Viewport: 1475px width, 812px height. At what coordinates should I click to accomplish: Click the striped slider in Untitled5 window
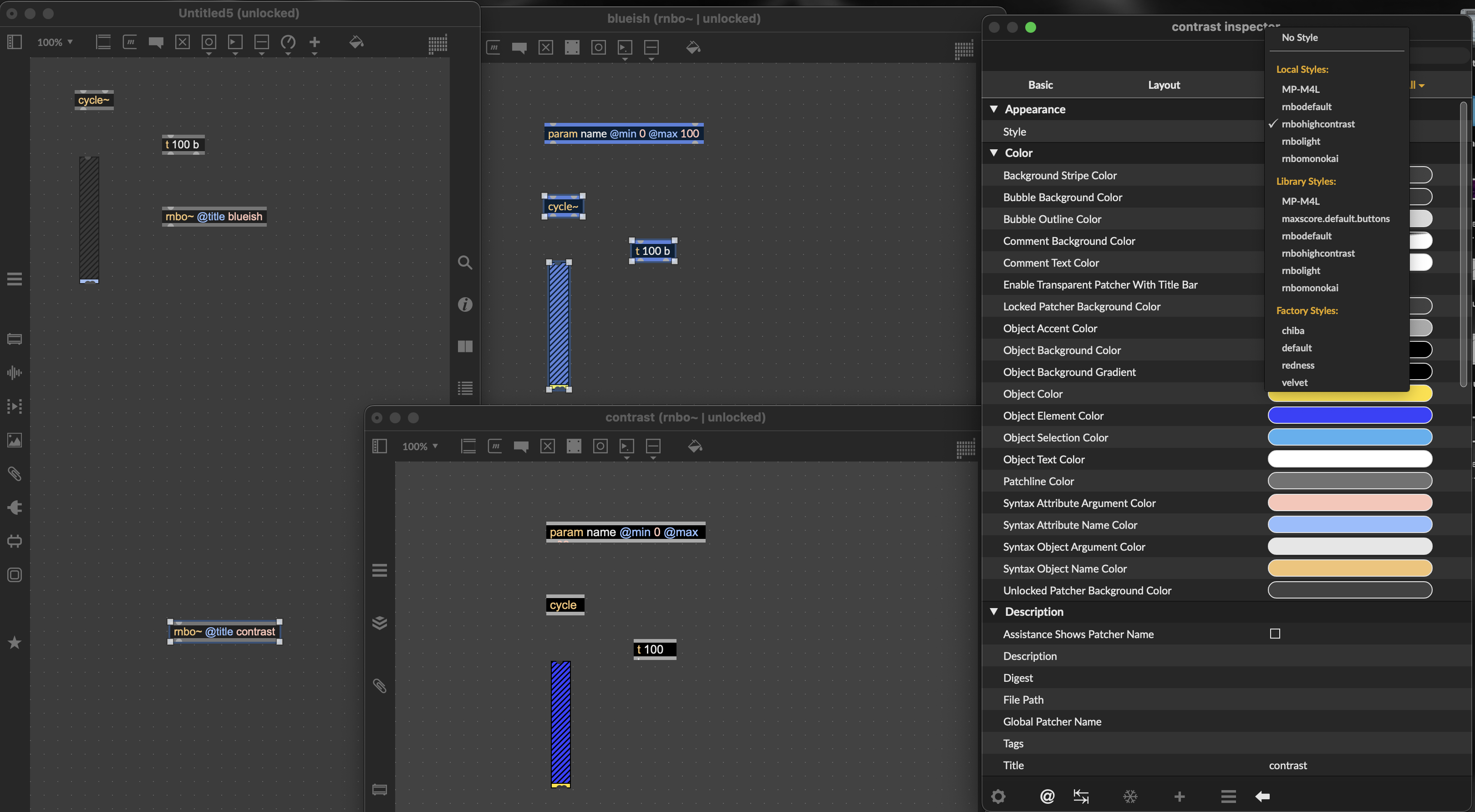[89, 220]
